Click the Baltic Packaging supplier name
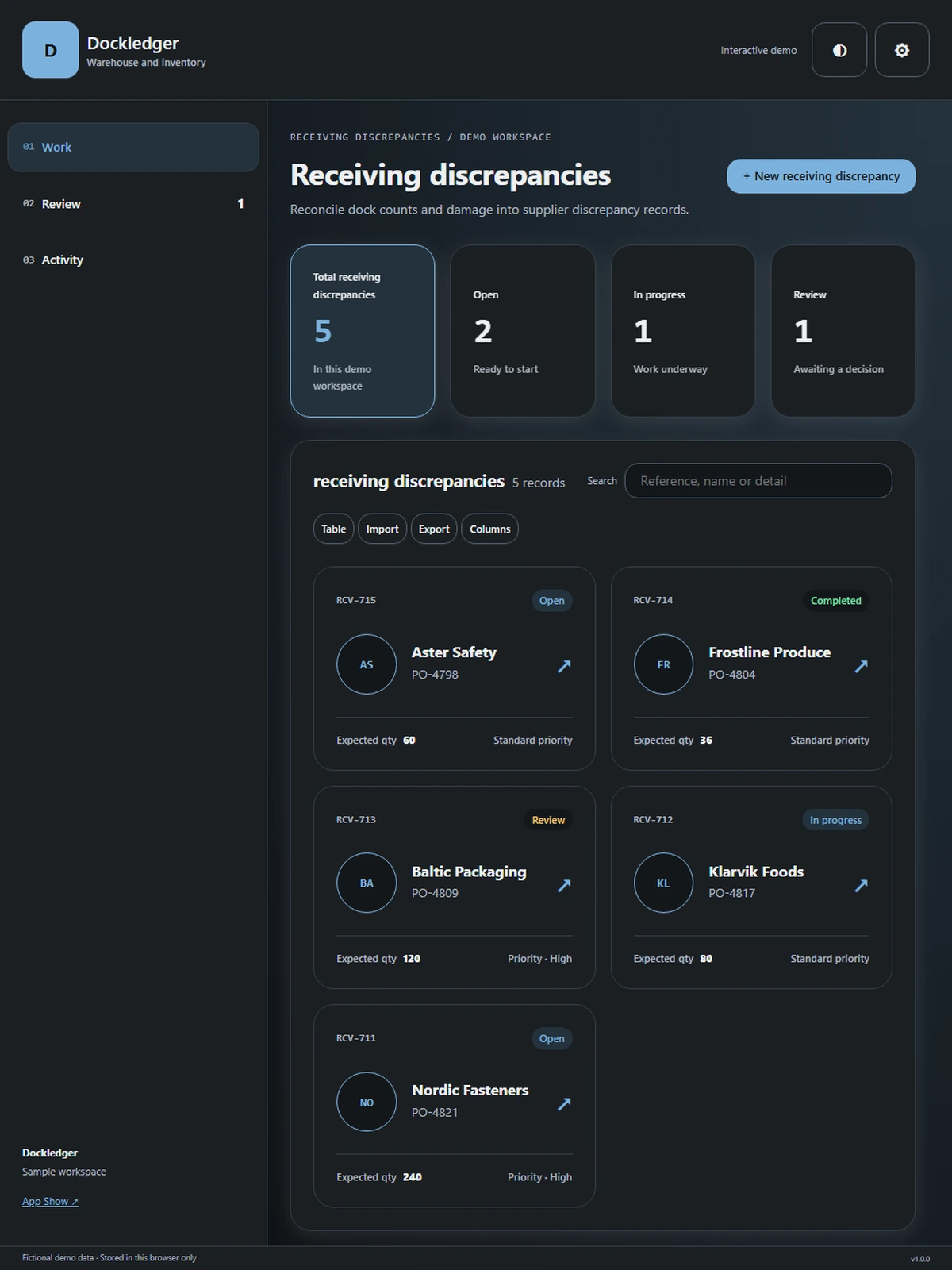952x1270 pixels. [x=469, y=872]
